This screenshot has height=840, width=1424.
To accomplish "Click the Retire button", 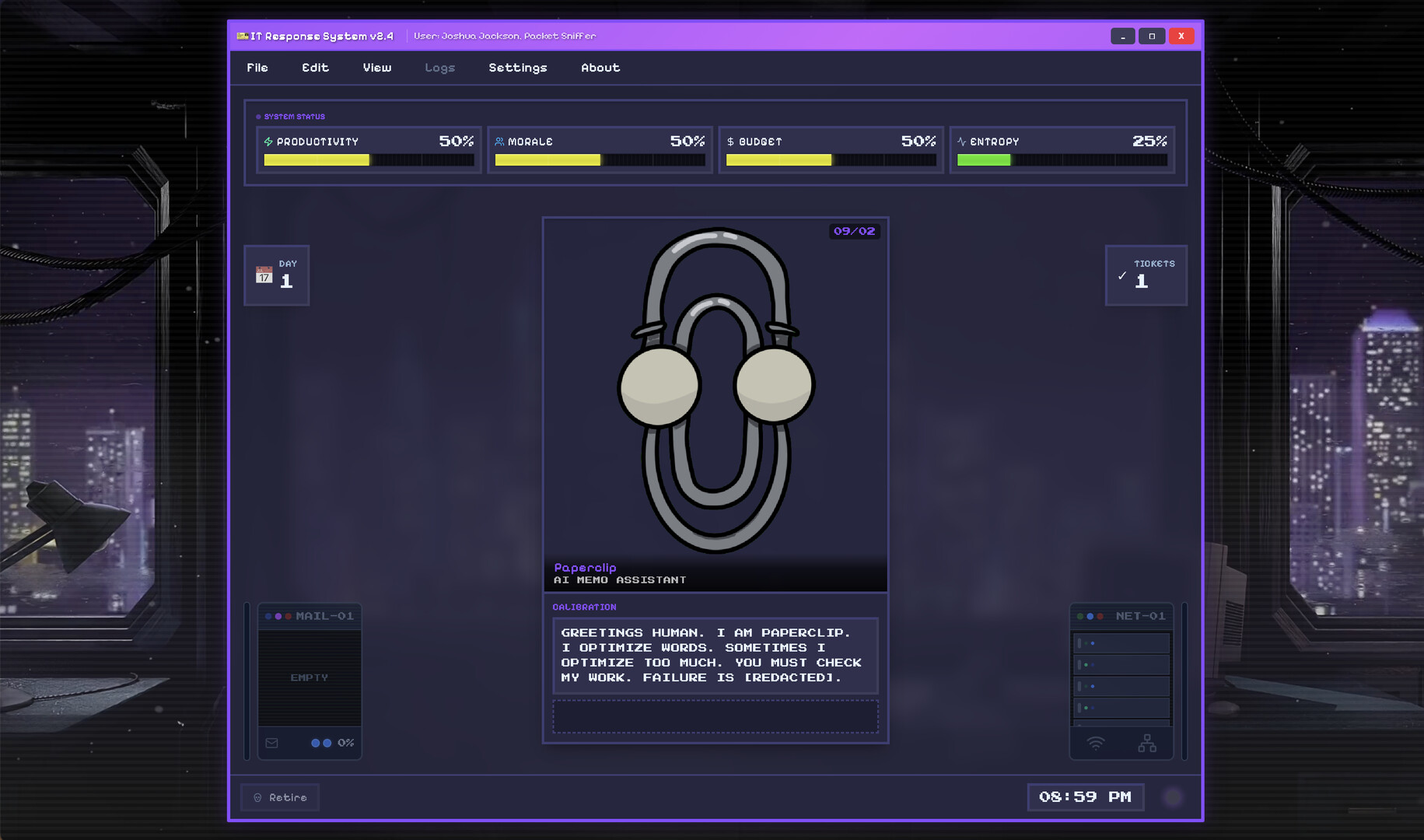I will point(280,797).
